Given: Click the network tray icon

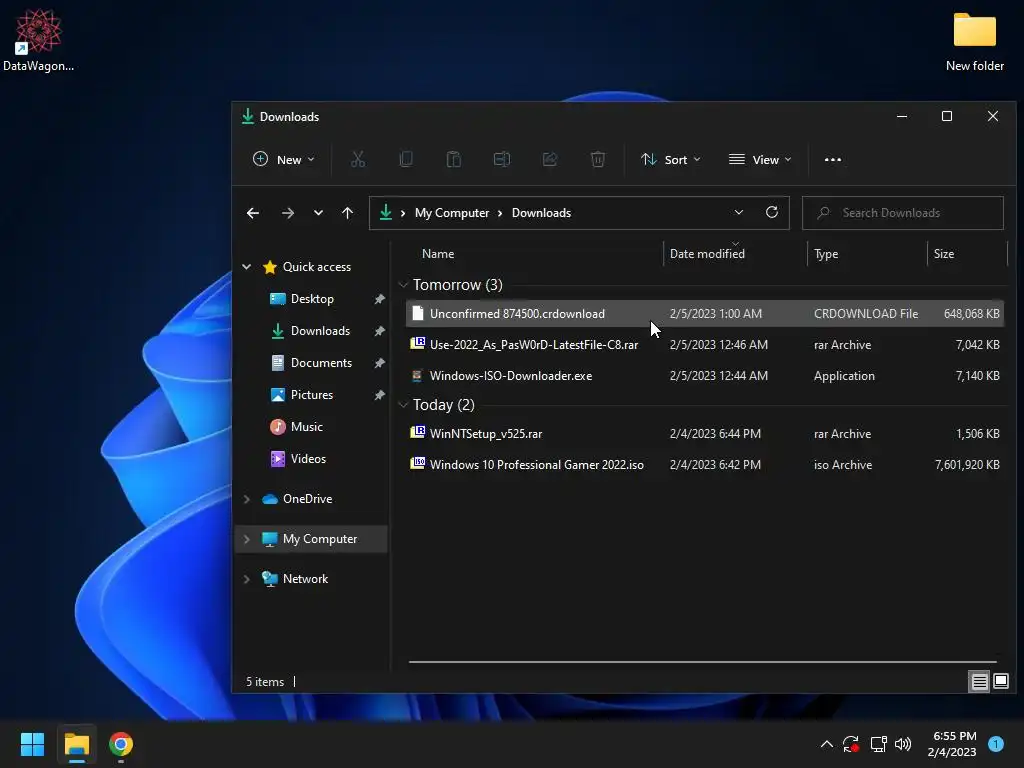Looking at the screenshot, I should (x=878, y=744).
